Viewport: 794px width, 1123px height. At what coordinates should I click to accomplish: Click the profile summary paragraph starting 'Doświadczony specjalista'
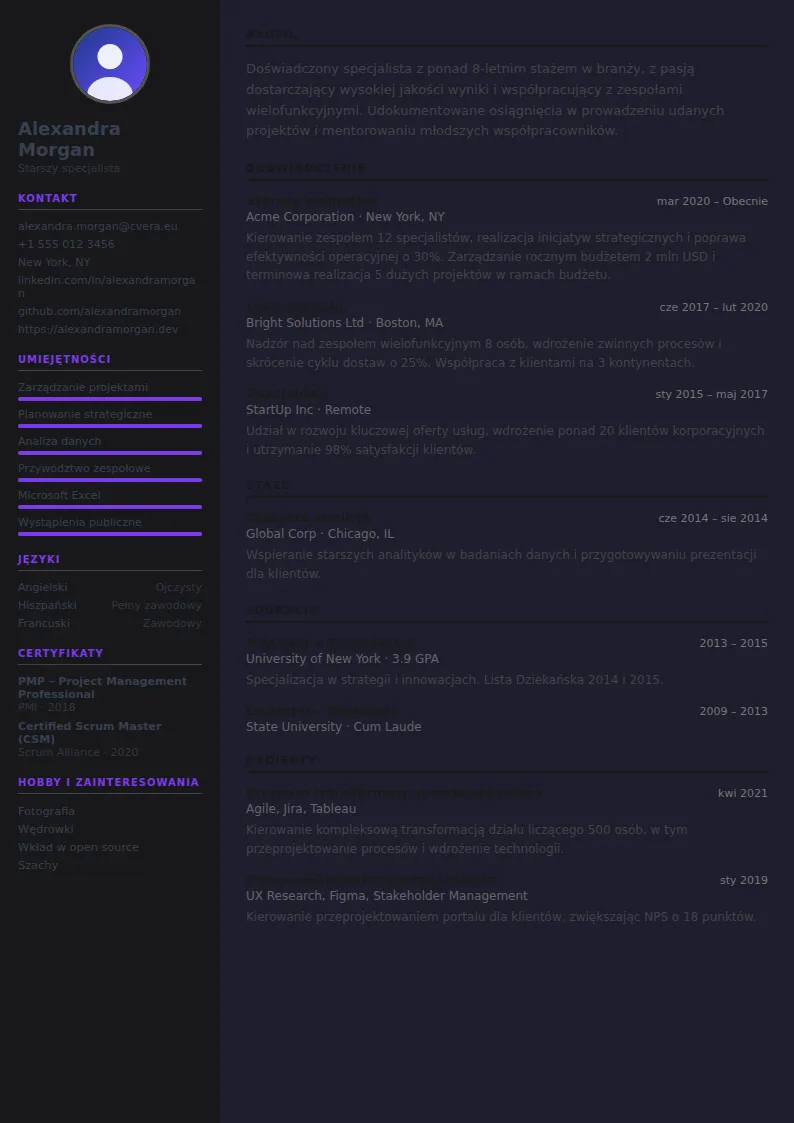485,100
